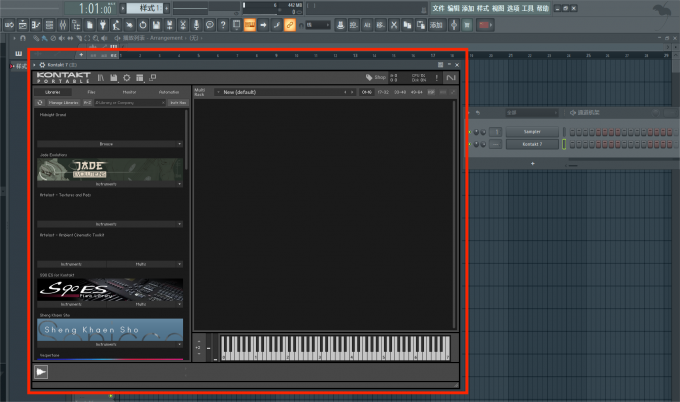Toggle first step of Sampler sequencer

click(572, 132)
